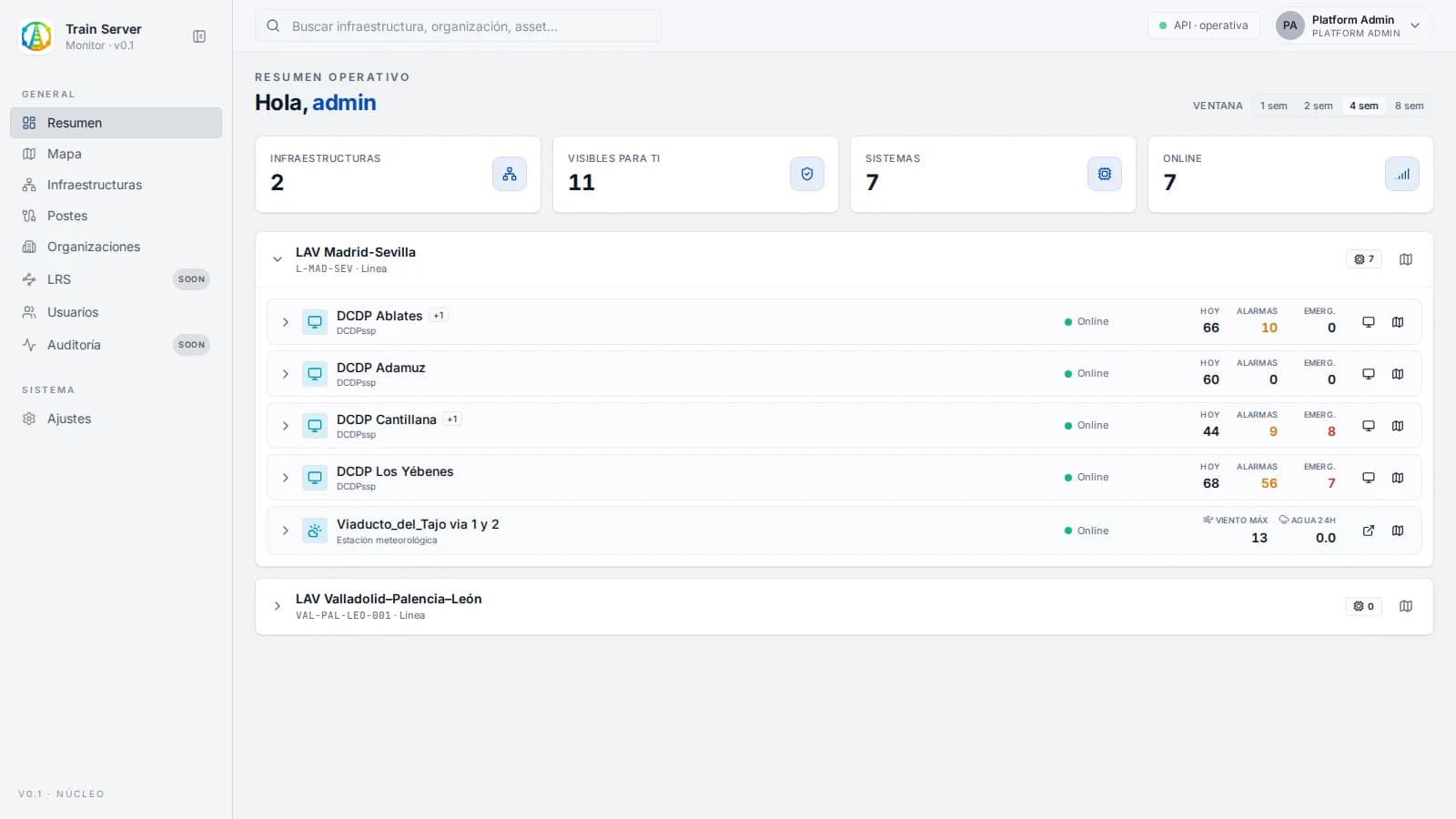Expand the LAV Valladolid–Palencia–León section
The height and width of the screenshot is (819, 1456).
278,606
